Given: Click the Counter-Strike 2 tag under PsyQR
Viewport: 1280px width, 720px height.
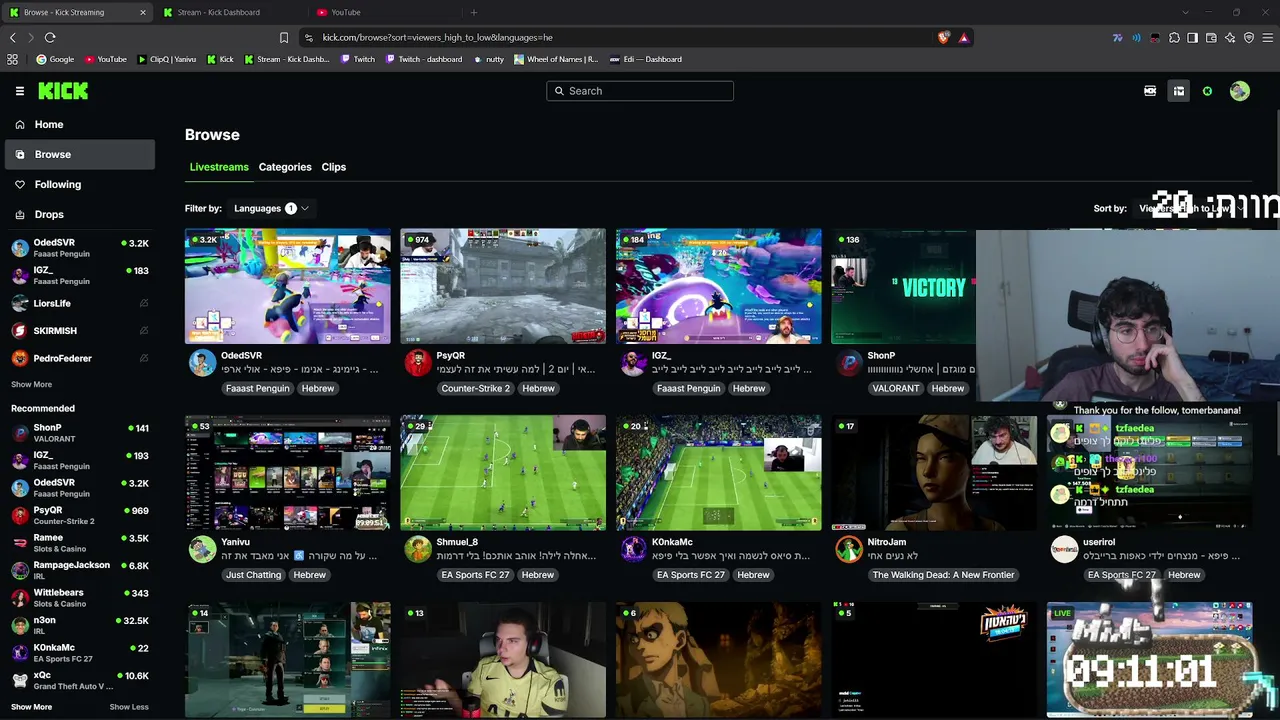Looking at the screenshot, I should 475,388.
